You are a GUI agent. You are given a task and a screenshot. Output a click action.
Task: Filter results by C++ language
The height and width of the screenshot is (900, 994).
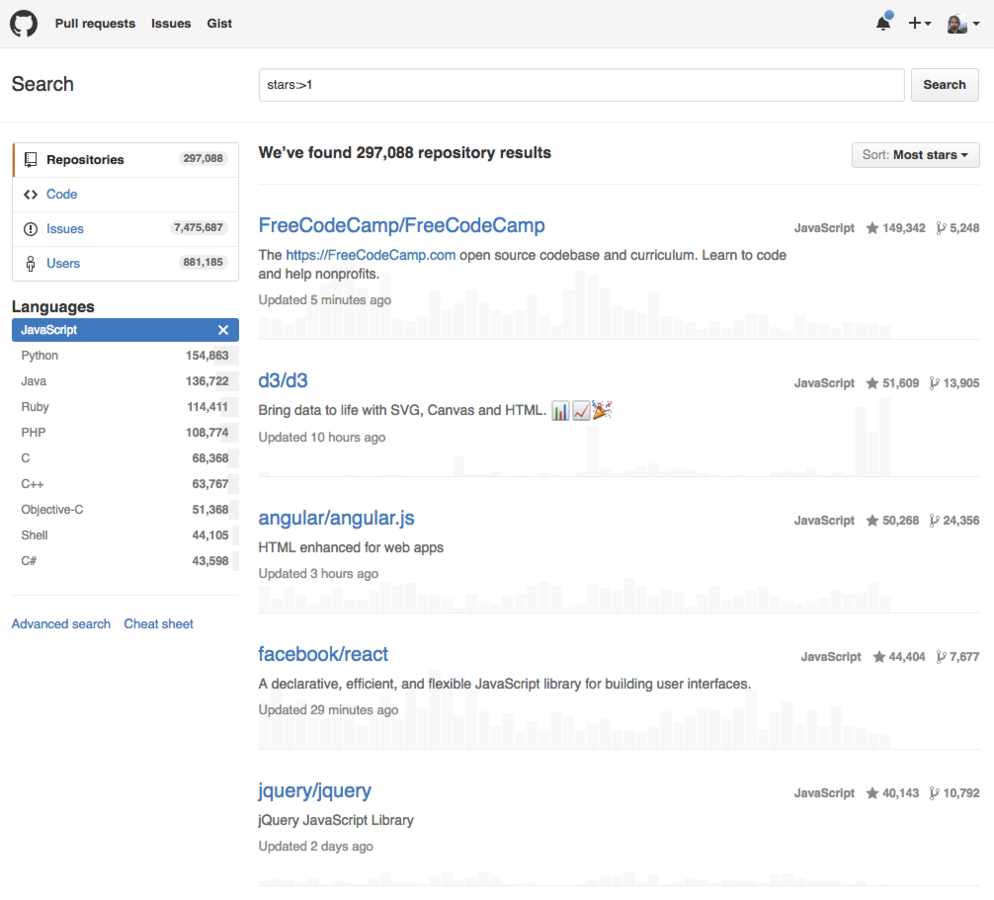[126, 484]
